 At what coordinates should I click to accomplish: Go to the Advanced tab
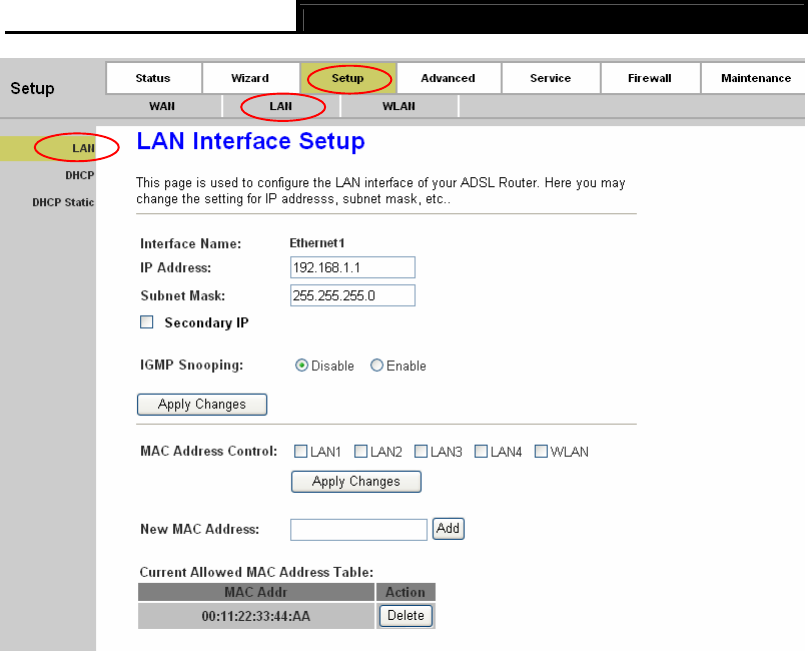click(448, 78)
